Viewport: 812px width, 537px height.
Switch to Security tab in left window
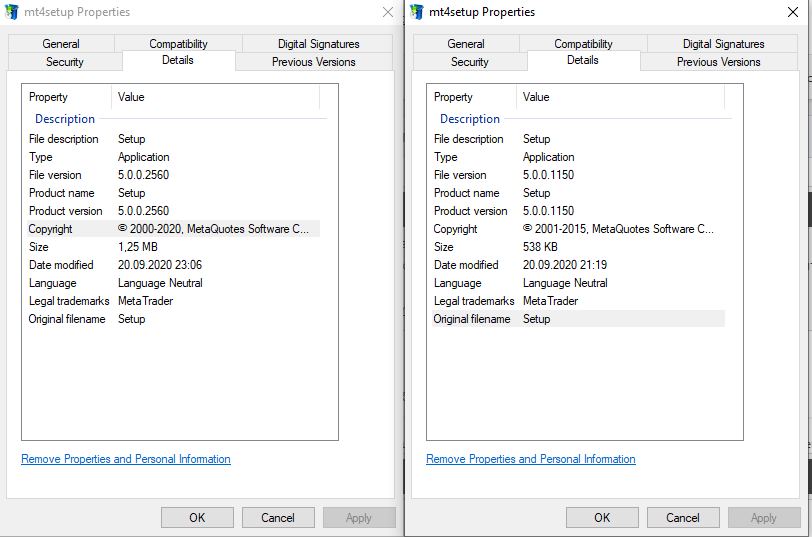coord(65,62)
